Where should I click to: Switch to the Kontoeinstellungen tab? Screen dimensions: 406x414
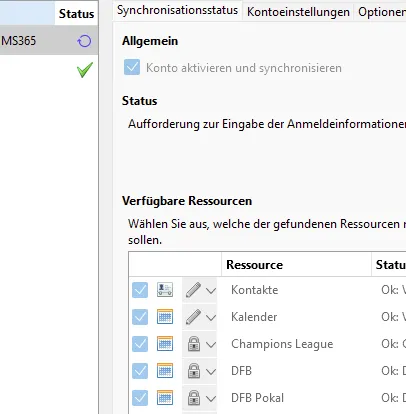[298, 12]
